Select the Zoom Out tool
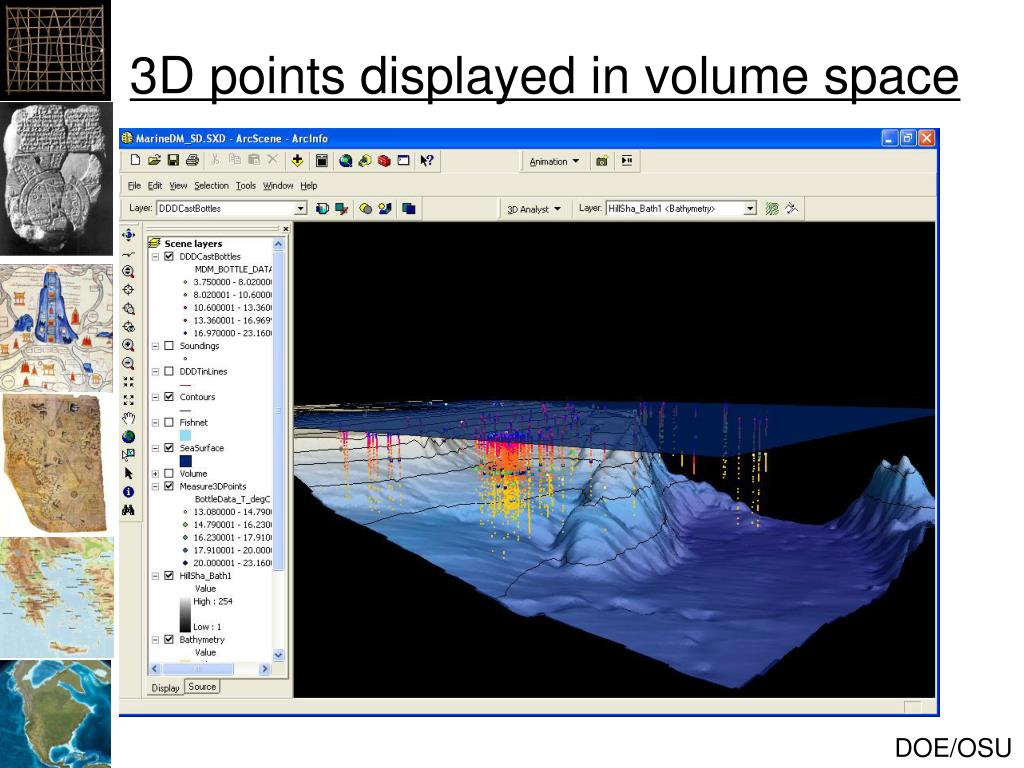The width and height of the screenshot is (1024, 768). pyautogui.click(x=129, y=364)
